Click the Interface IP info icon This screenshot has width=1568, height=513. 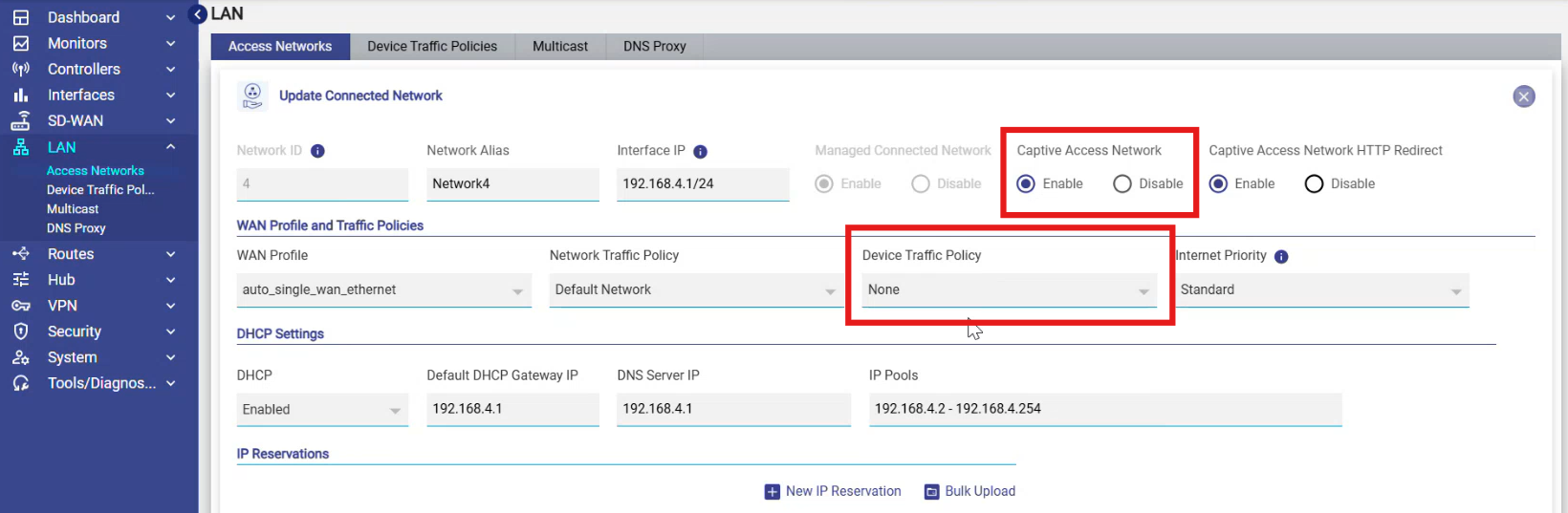point(700,152)
